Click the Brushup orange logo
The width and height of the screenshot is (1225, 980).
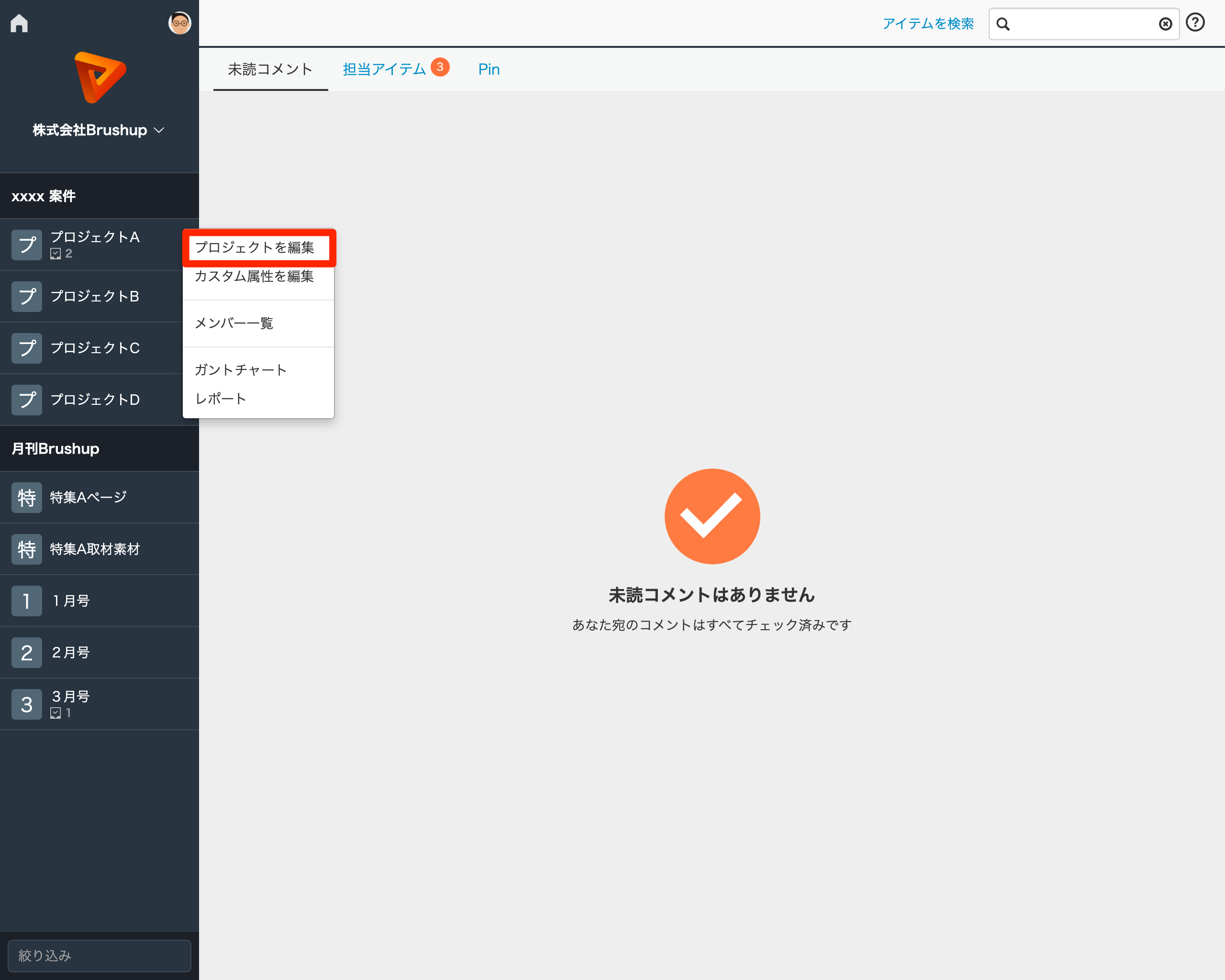tap(100, 77)
